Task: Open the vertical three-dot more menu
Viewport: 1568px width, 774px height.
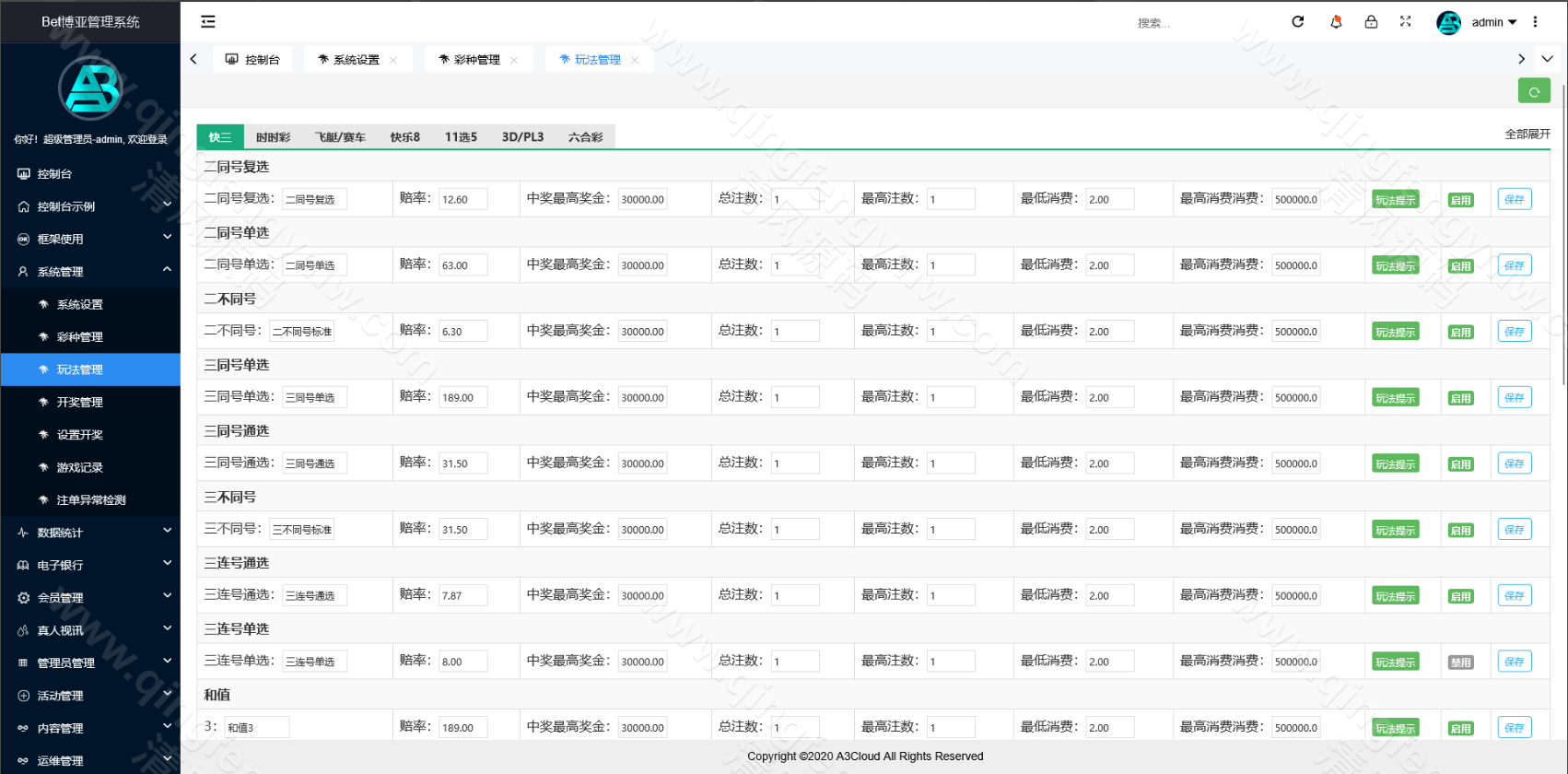Action: tap(1535, 21)
